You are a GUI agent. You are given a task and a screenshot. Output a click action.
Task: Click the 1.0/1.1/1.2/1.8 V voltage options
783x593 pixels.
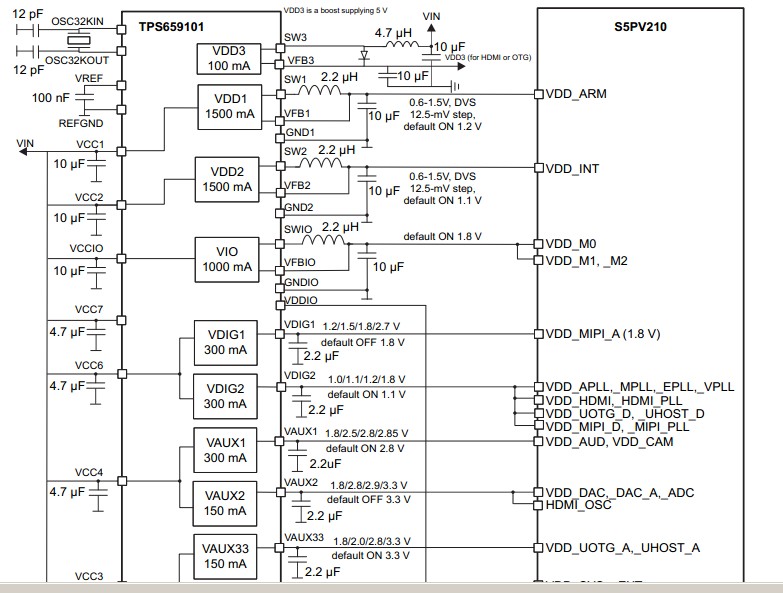[367, 380]
